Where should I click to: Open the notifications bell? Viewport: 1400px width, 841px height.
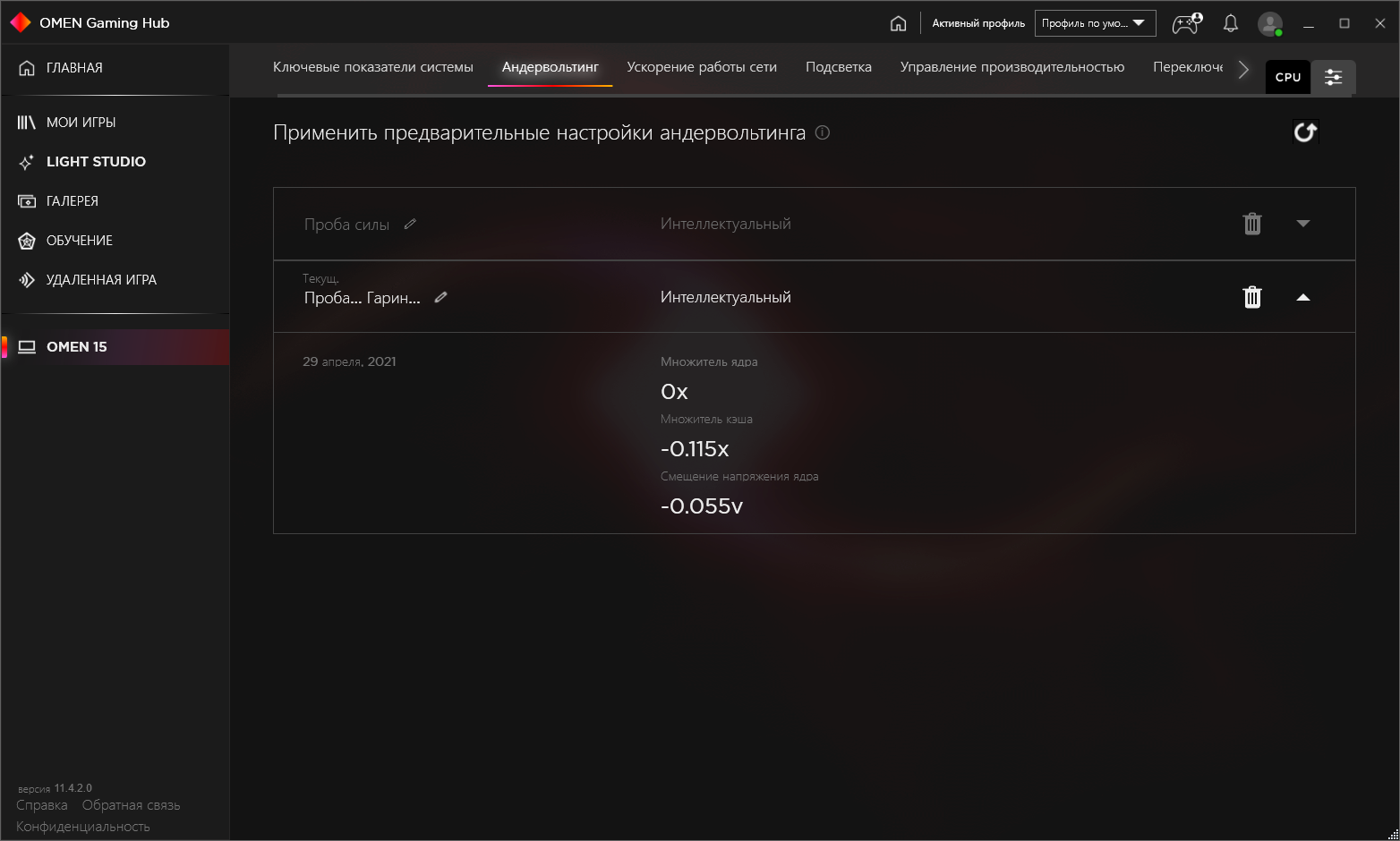click(x=1231, y=23)
